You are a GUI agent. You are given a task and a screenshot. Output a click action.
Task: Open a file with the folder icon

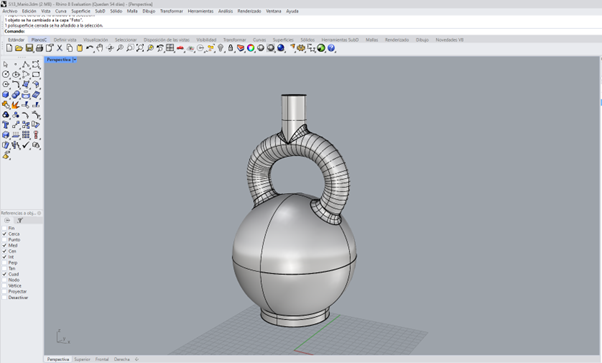coord(19,48)
